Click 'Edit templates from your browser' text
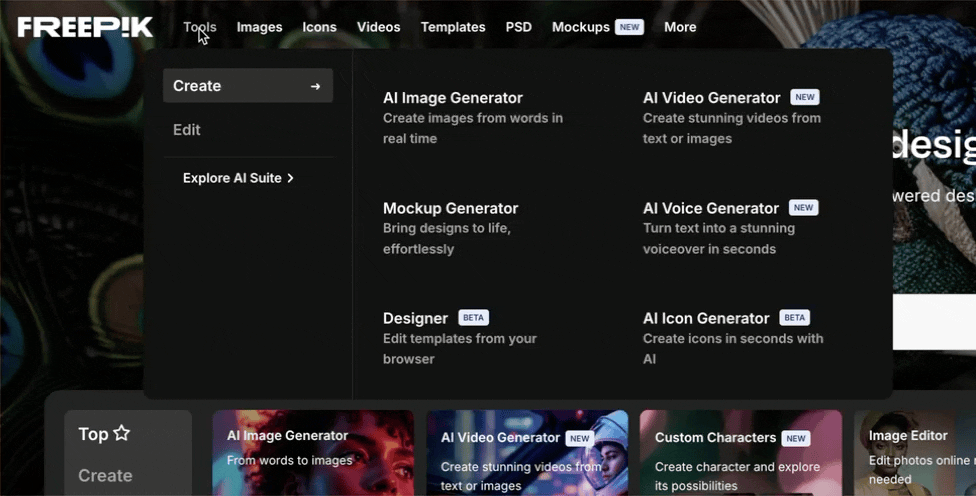Viewport: 976px width, 496px height. coord(460,349)
